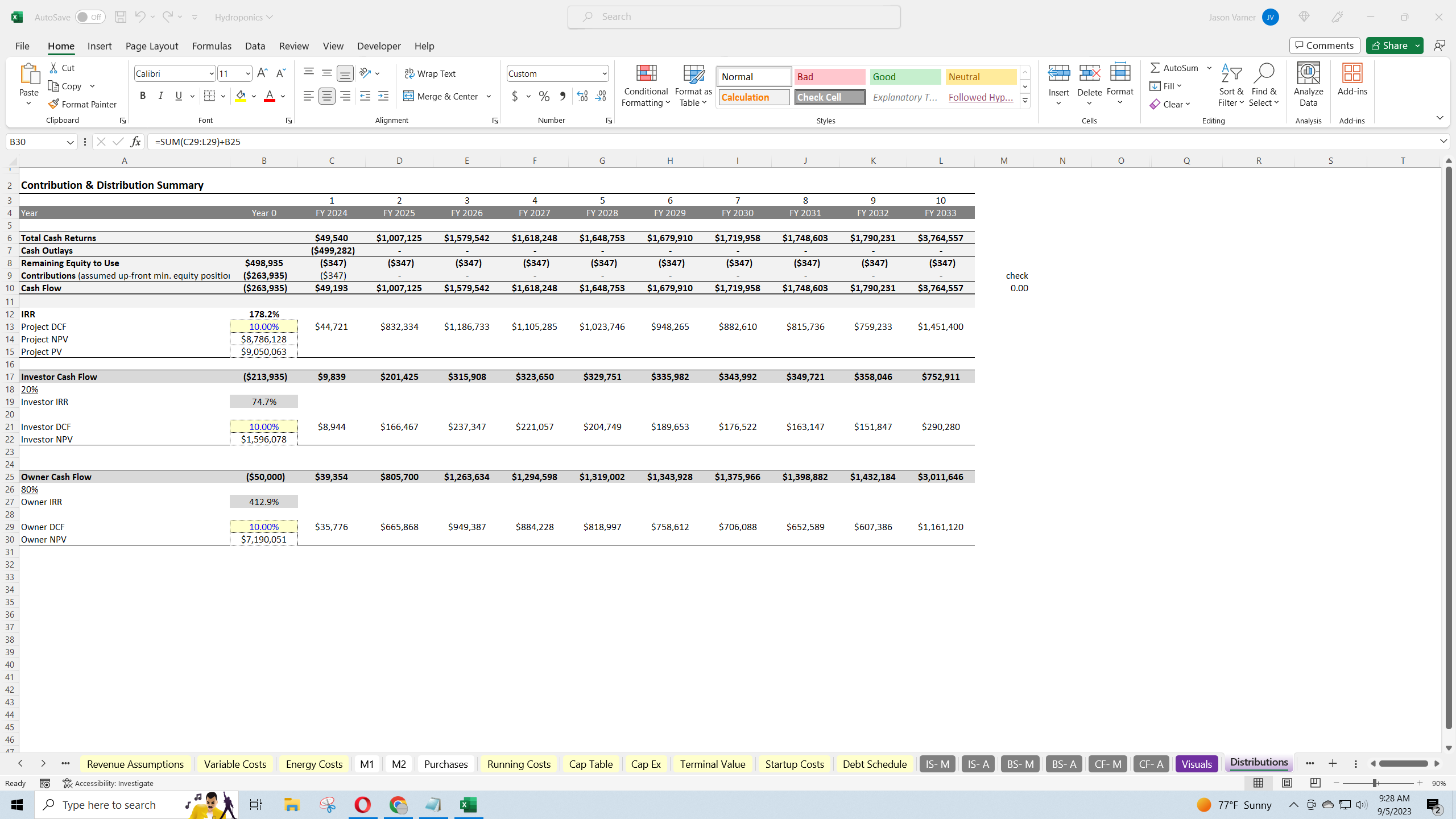Open the Font name dropdown

coord(211,73)
